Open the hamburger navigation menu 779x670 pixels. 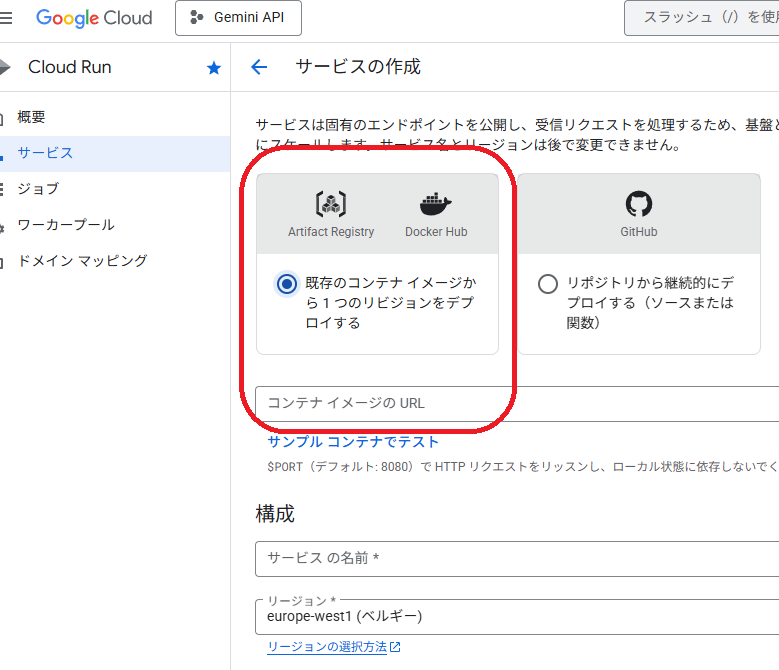tap(5, 18)
